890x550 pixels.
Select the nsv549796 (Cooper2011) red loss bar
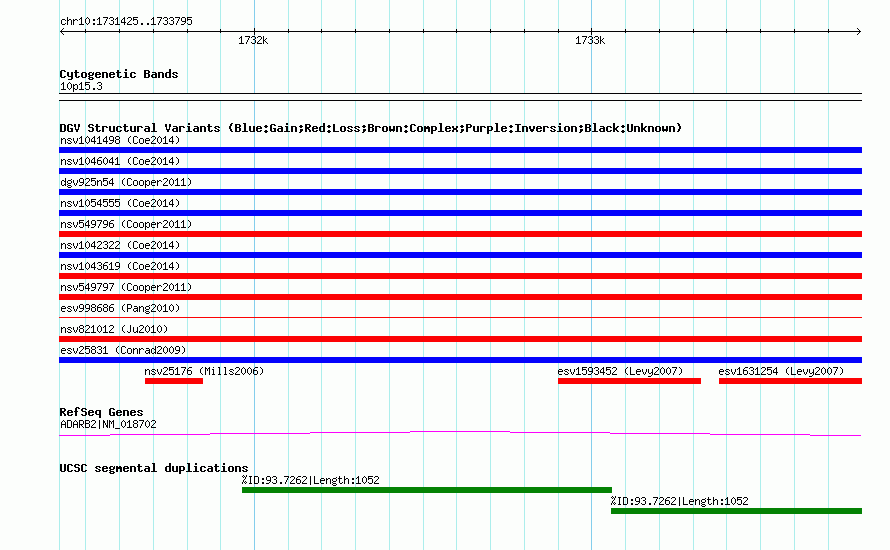tap(460, 234)
